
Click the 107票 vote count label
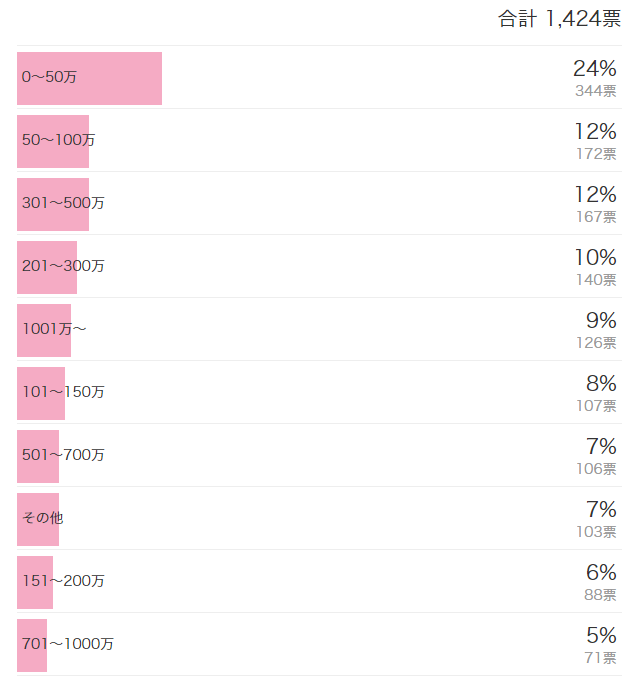coord(596,406)
